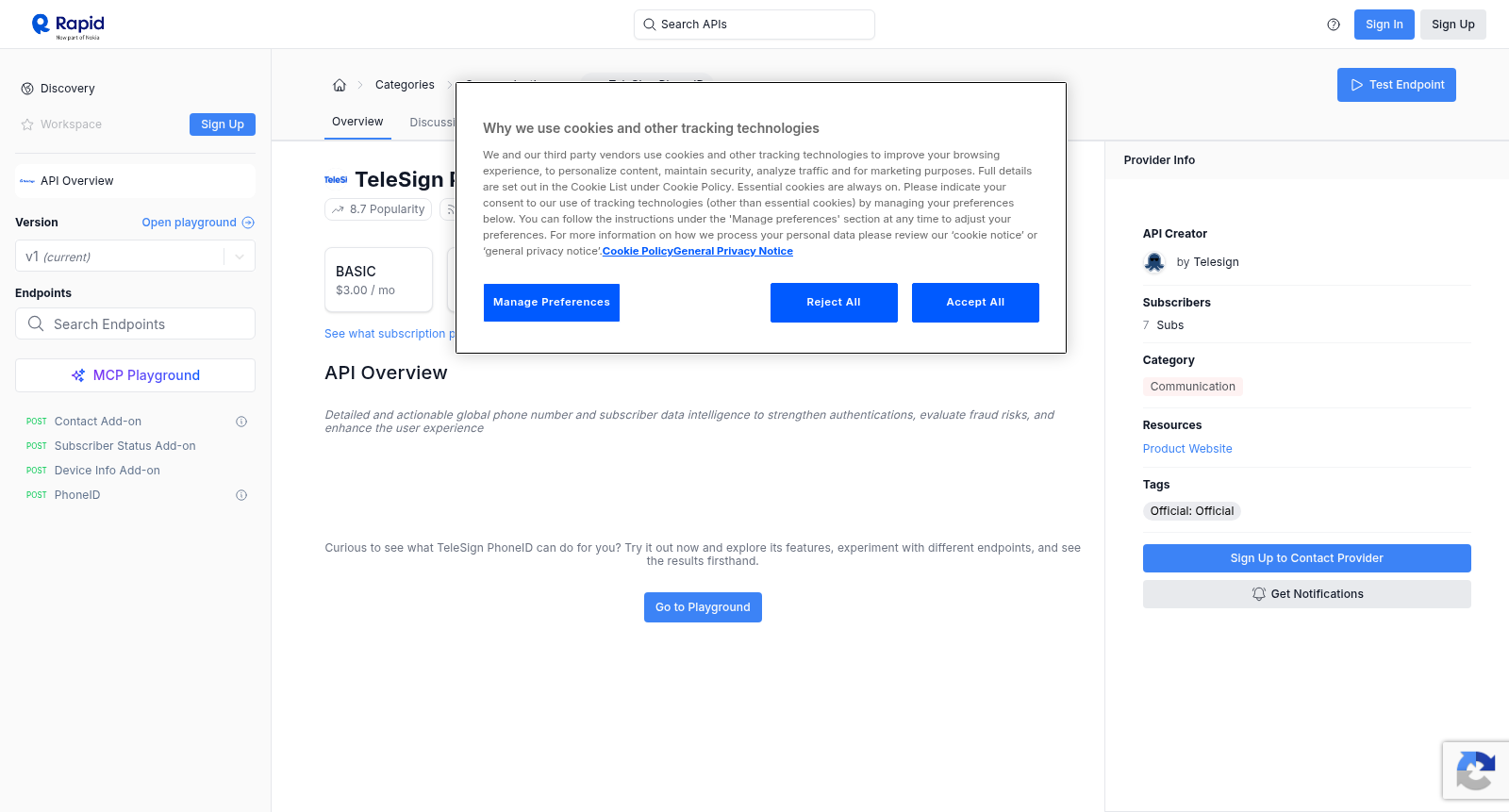This screenshot has height=812, width=1509.
Task: Click the Workspace star icon
Action: tap(27, 124)
